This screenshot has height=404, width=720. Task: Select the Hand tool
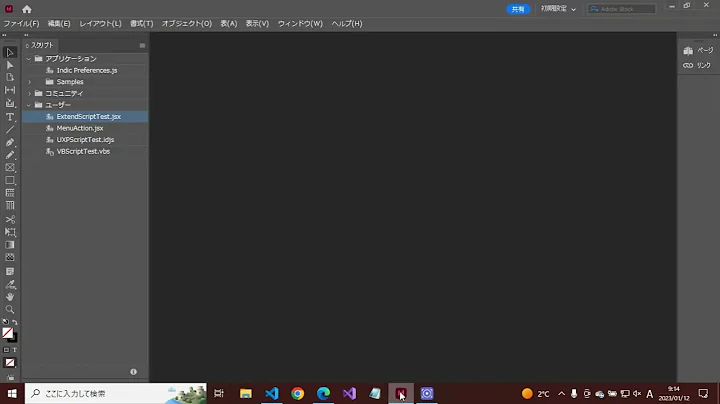tap(10, 297)
